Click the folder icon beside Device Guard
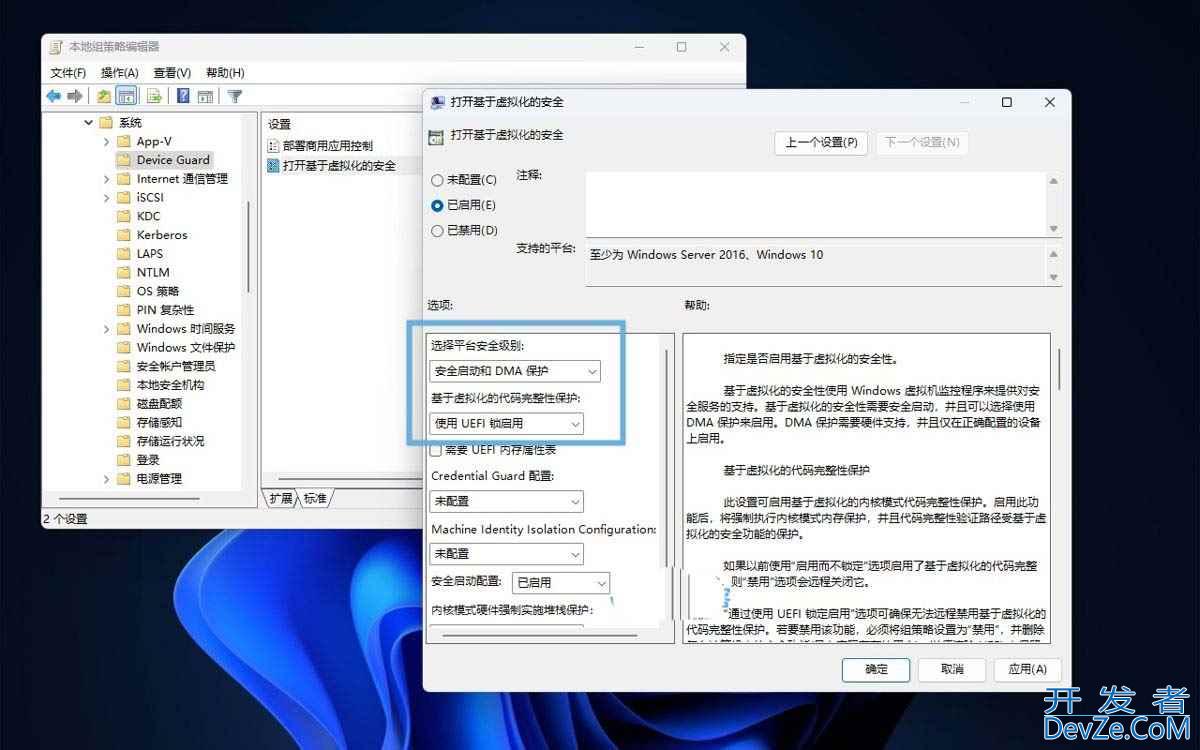This screenshot has width=1200, height=750. (x=124, y=160)
